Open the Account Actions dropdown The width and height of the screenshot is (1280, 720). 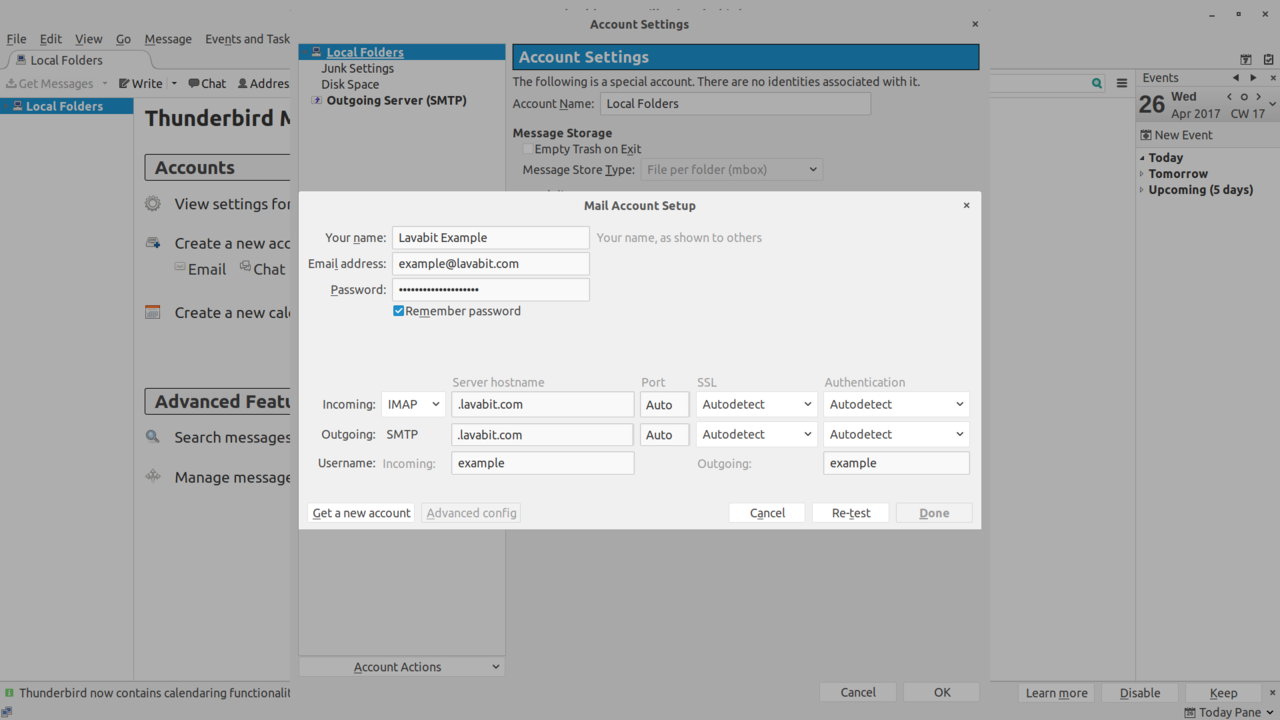pyautogui.click(x=402, y=667)
